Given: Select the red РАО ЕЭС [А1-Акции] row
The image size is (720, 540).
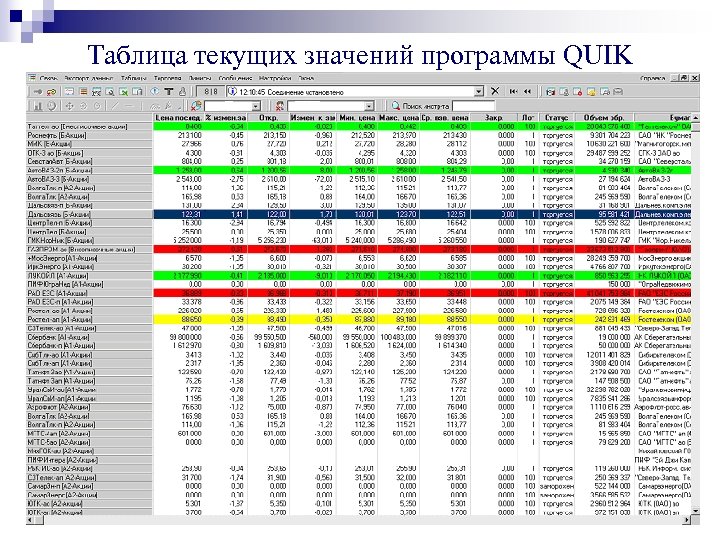Looking at the screenshot, I should pos(359,293).
